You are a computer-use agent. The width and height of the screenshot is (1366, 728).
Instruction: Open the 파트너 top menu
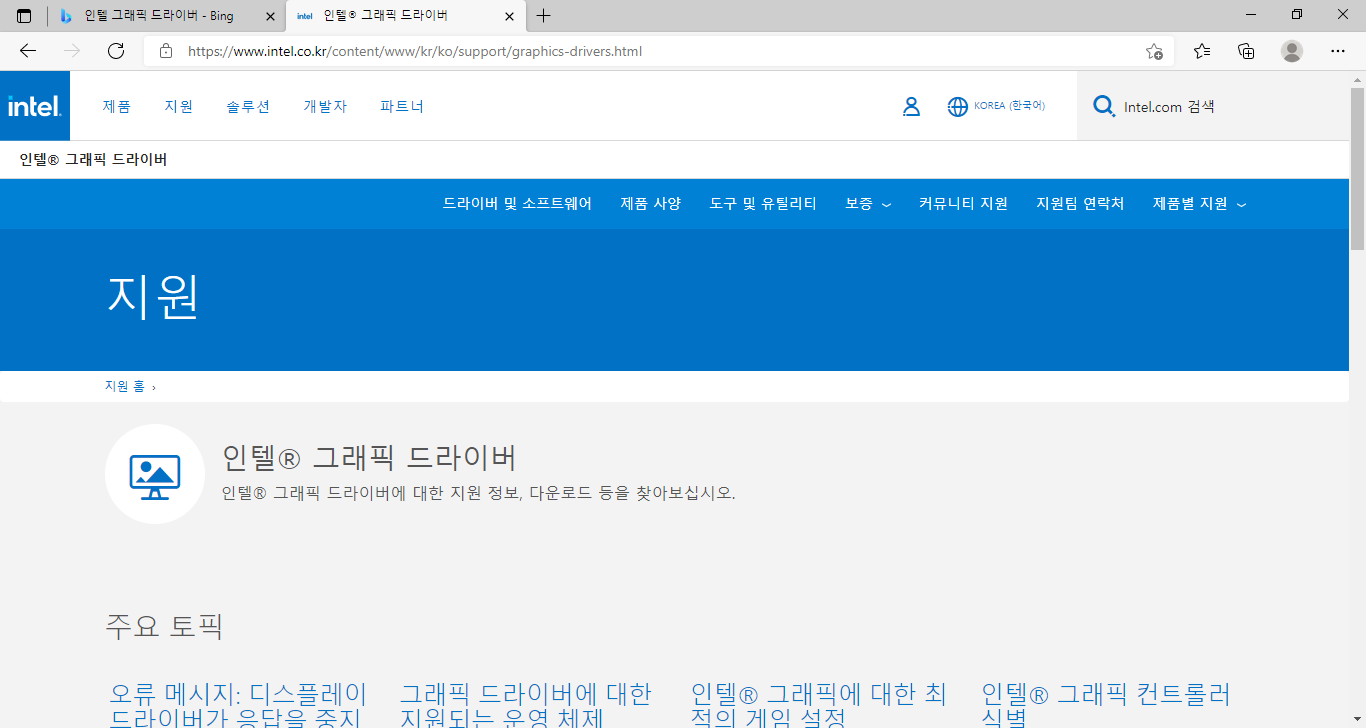click(x=402, y=106)
